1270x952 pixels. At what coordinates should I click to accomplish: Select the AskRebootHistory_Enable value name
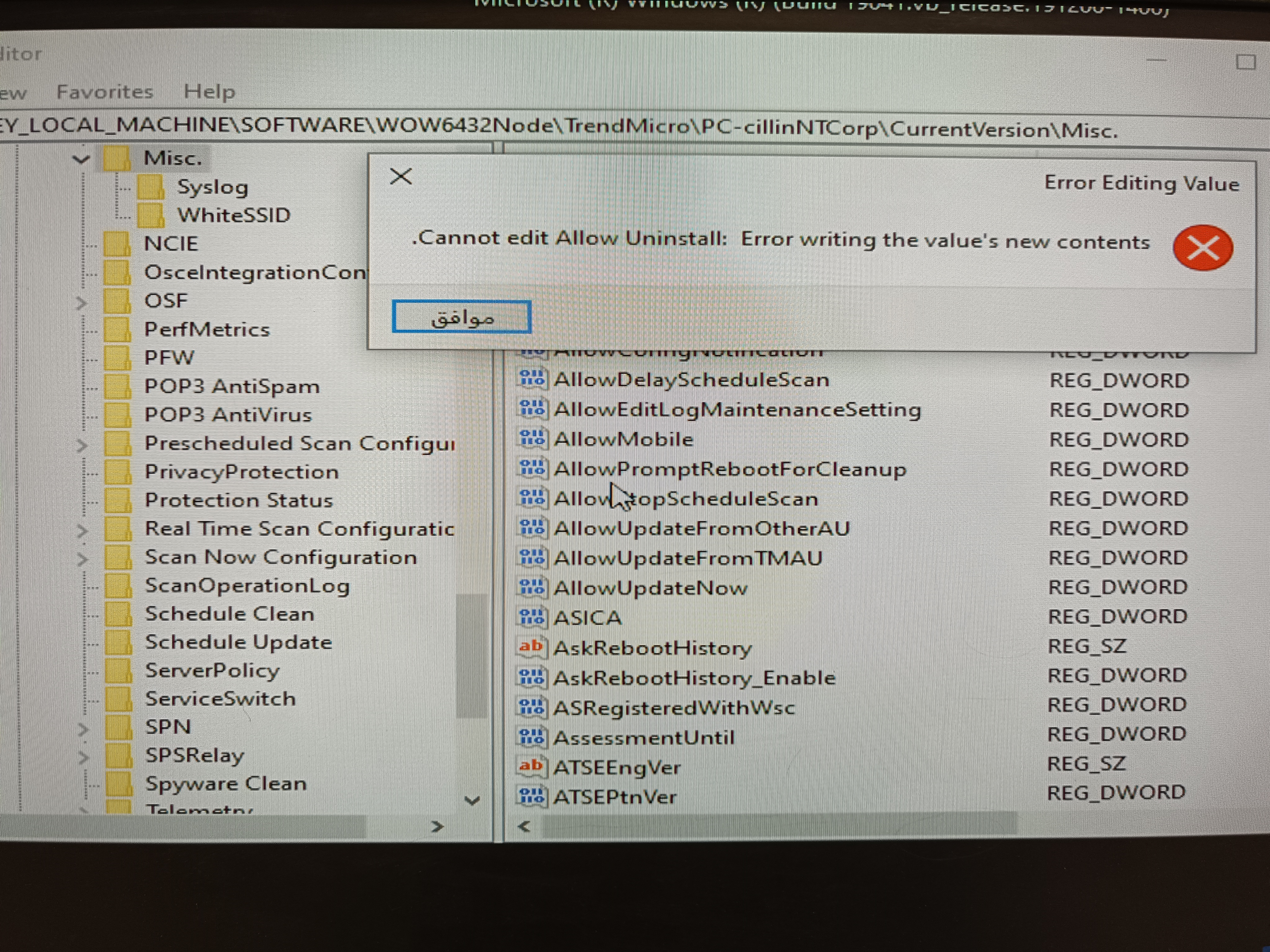(695, 678)
